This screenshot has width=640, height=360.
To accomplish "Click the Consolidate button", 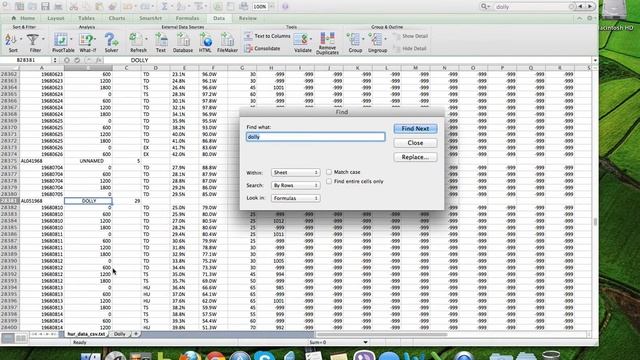I will tap(262, 49).
